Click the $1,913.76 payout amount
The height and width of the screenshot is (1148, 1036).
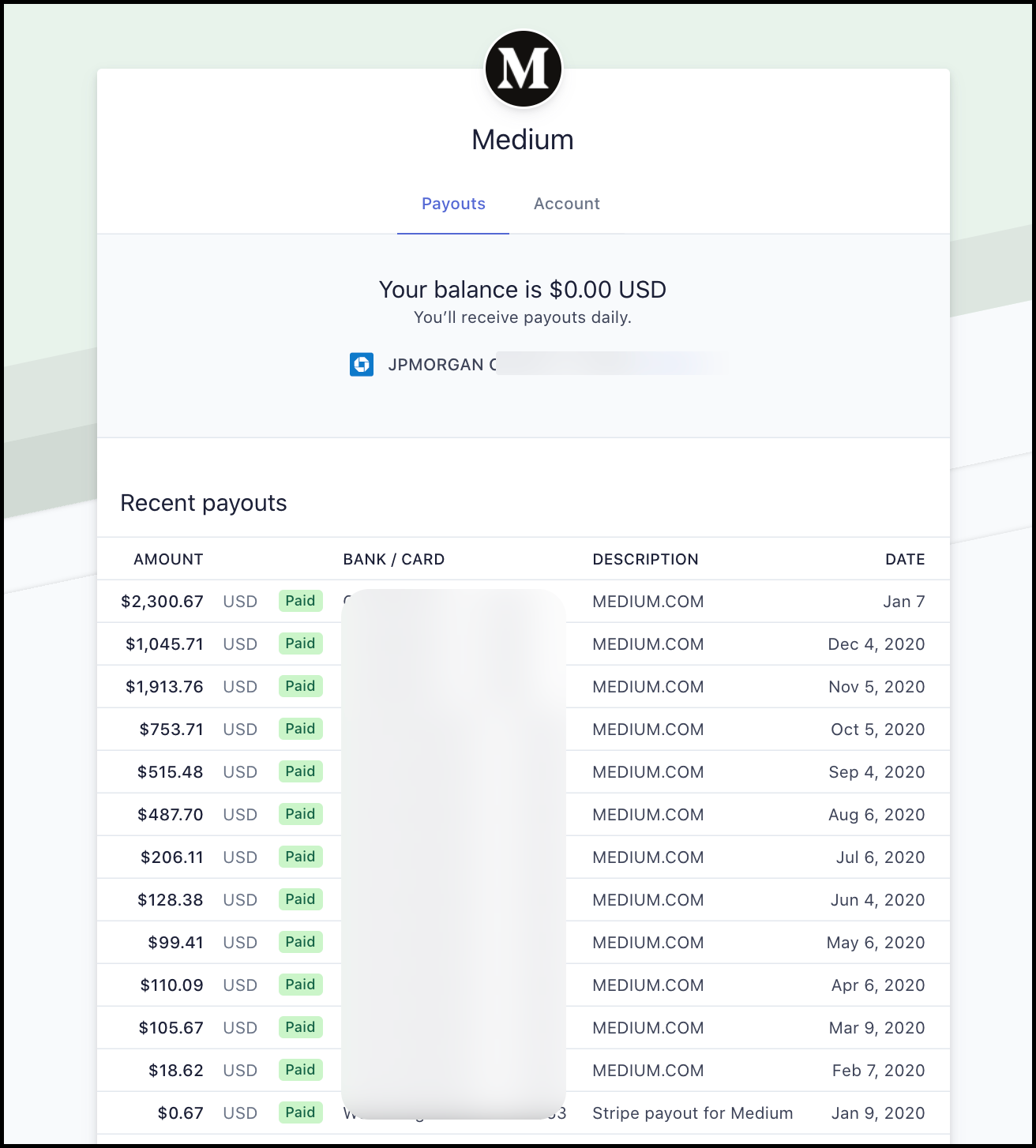(x=164, y=687)
